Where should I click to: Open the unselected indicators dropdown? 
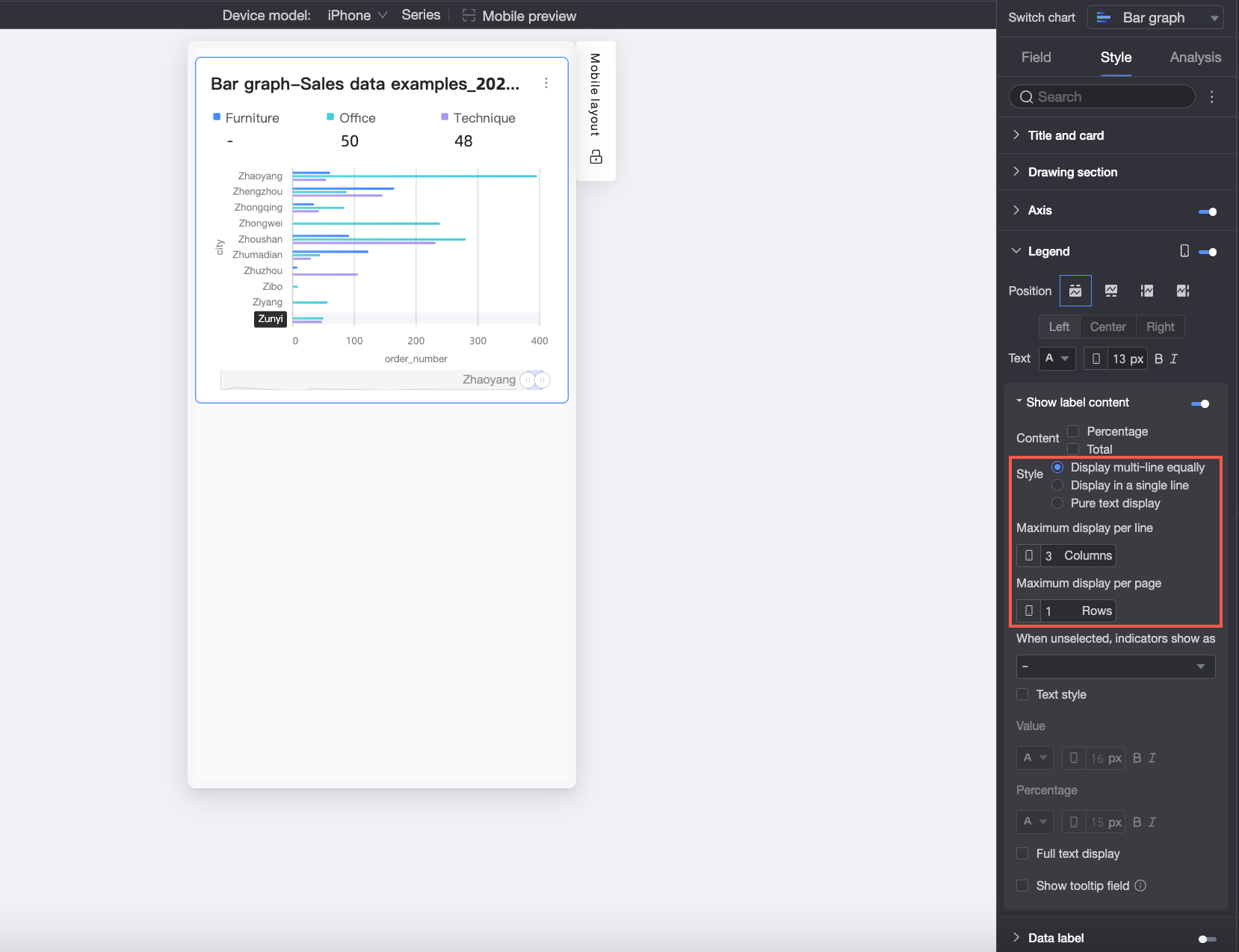[1116, 666]
